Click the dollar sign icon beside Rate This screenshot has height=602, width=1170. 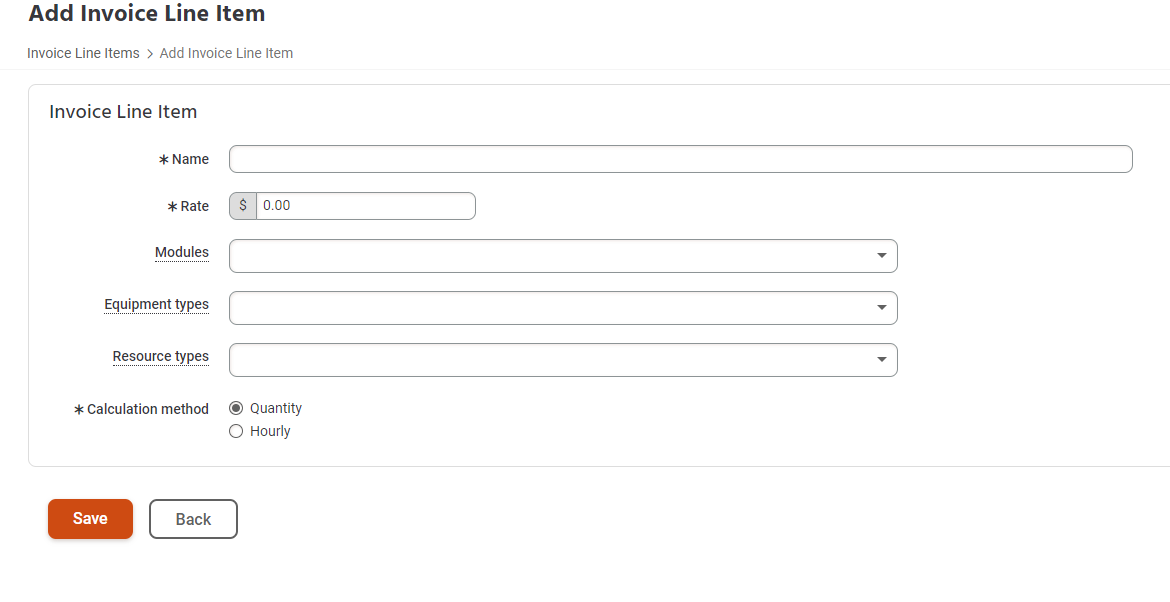click(x=243, y=206)
